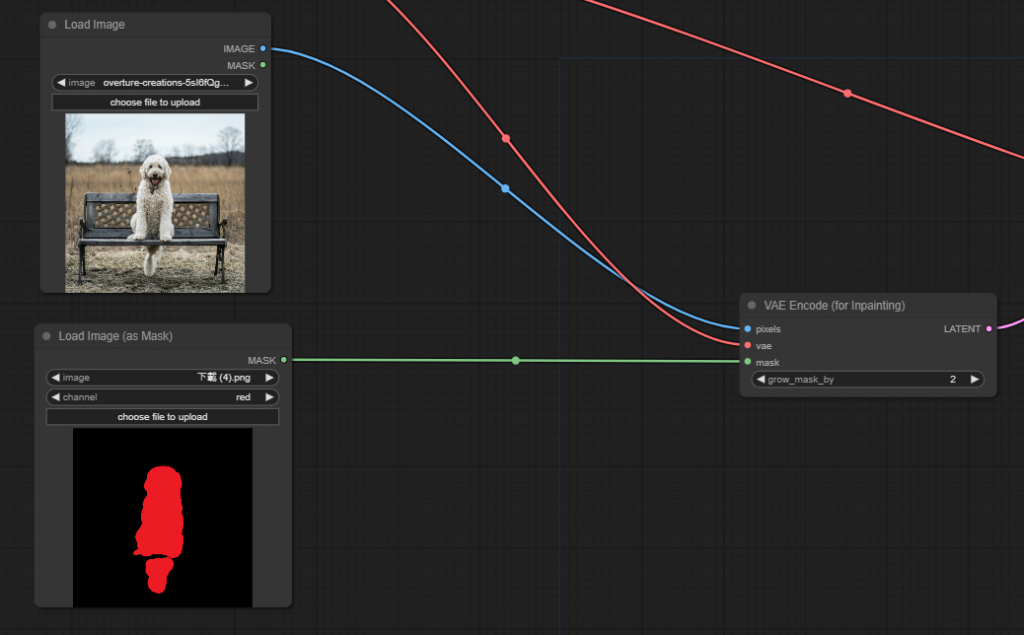The height and width of the screenshot is (635, 1024).
Task: Click the dog on bench image preview
Action: (x=155, y=203)
